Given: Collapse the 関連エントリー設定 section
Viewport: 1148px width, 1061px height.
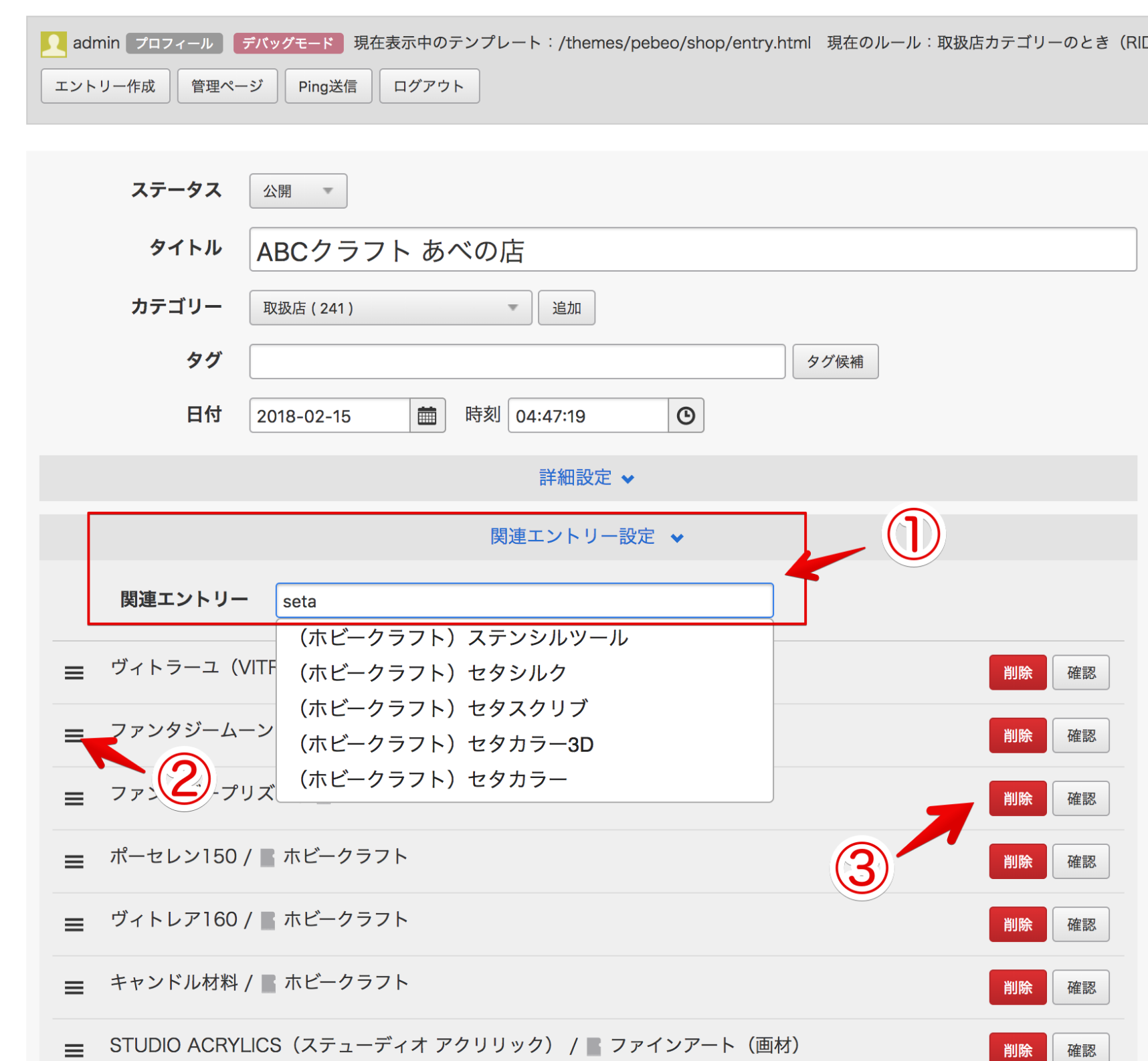Looking at the screenshot, I should (586, 537).
